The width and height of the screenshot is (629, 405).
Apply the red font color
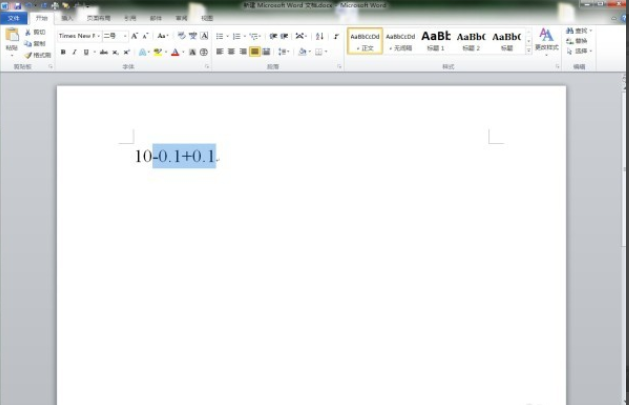175,52
